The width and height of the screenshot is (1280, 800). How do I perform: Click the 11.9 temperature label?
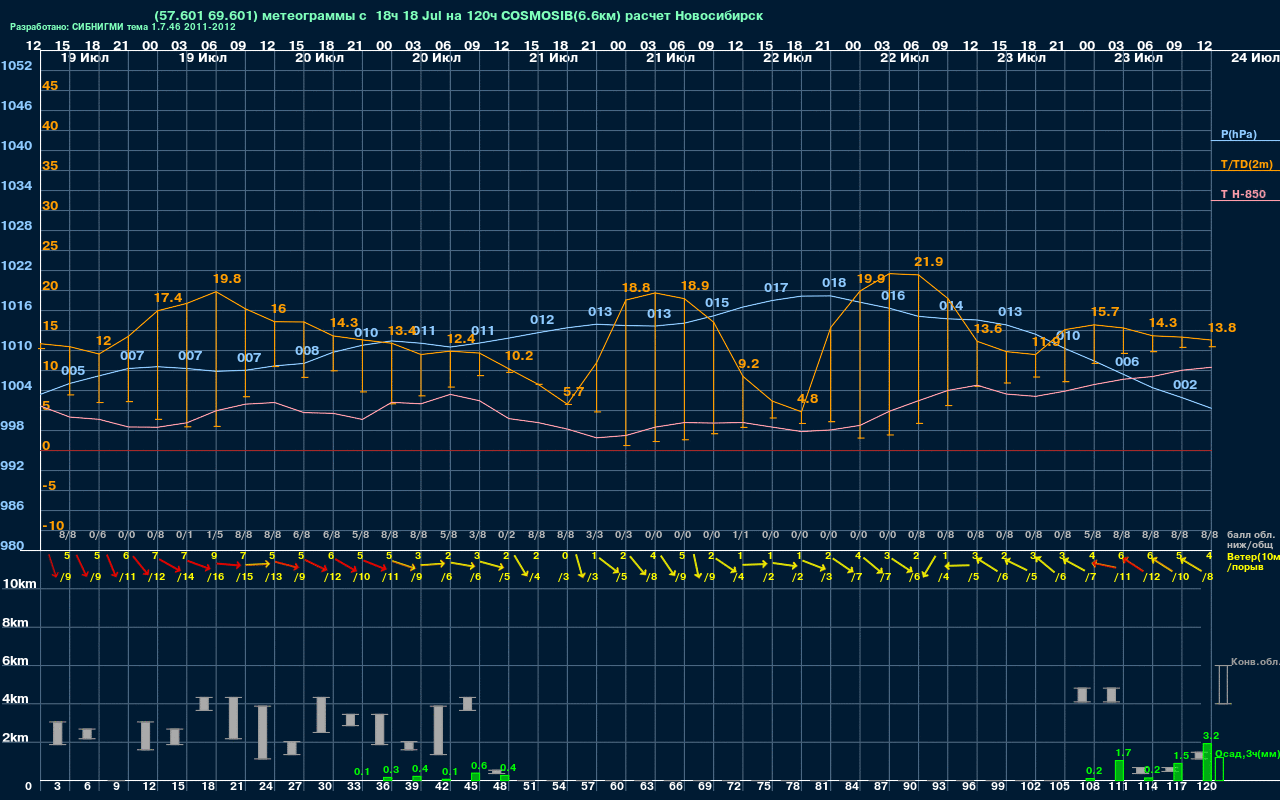[x=1045, y=342]
